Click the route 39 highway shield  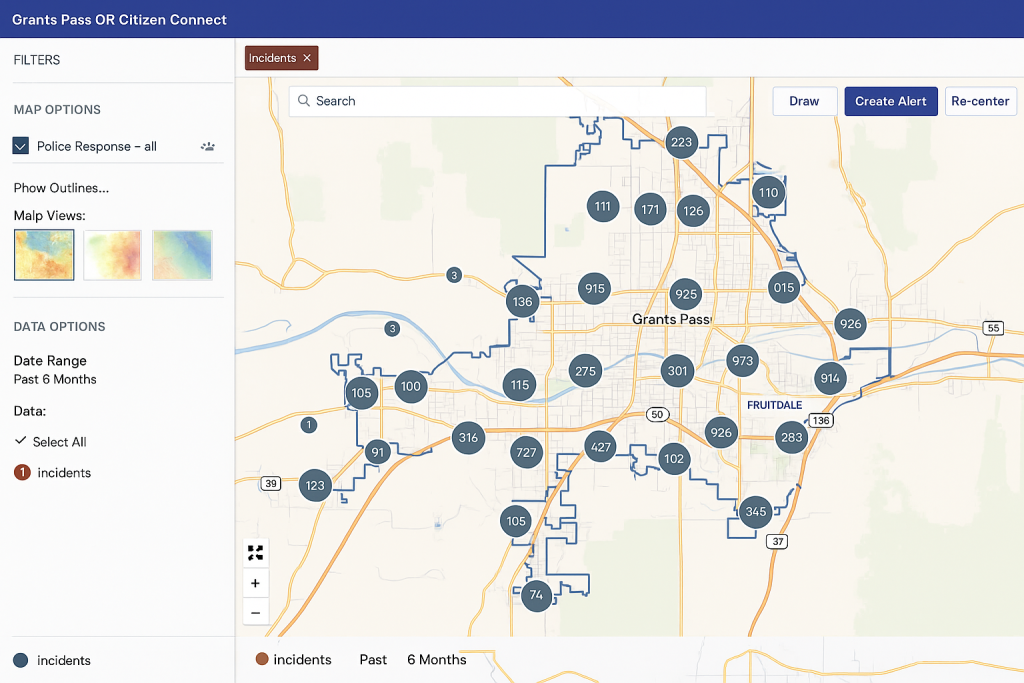pyautogui.click(x=271, y=483)
